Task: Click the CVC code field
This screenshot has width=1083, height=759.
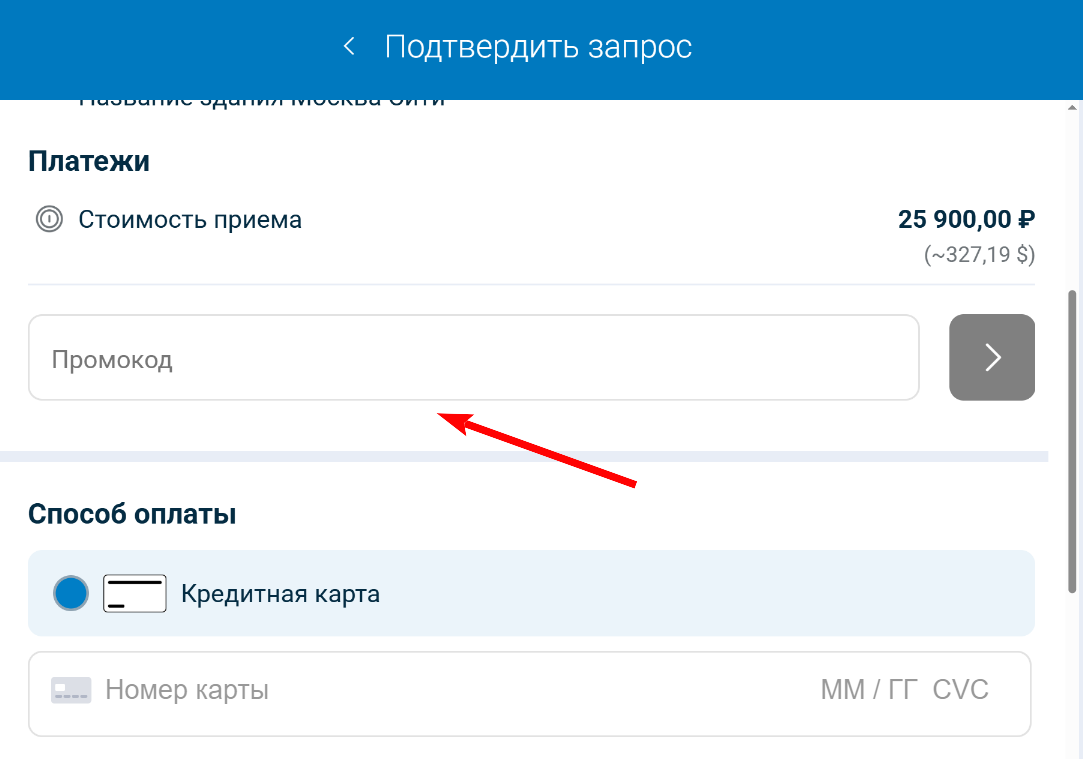Action: pos(960,690)
